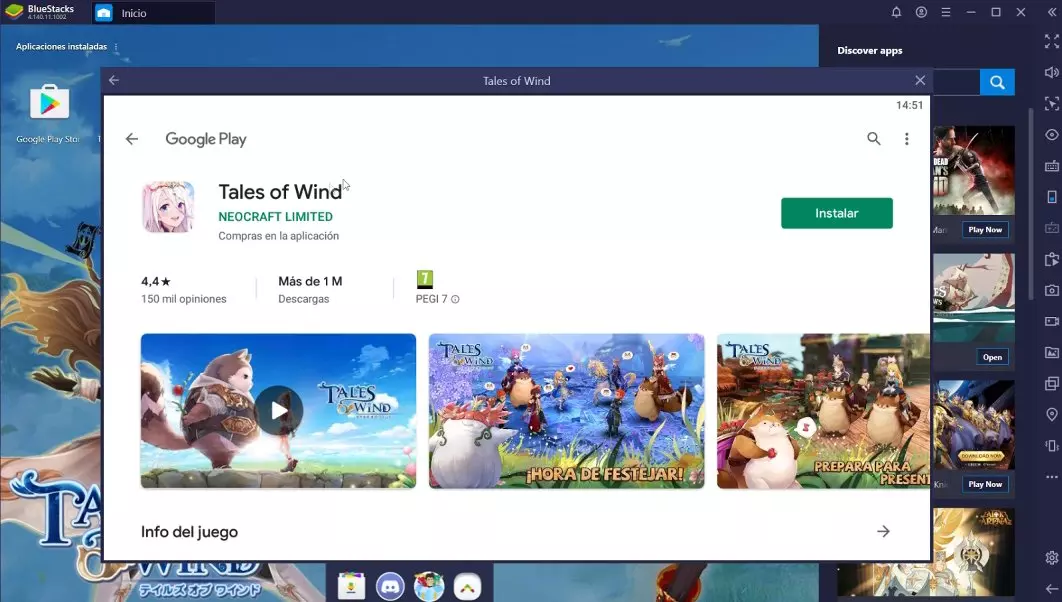1062x602 pixels.
Task: Open BlueStacks notifications bell
Action: [x=896, y=12]
